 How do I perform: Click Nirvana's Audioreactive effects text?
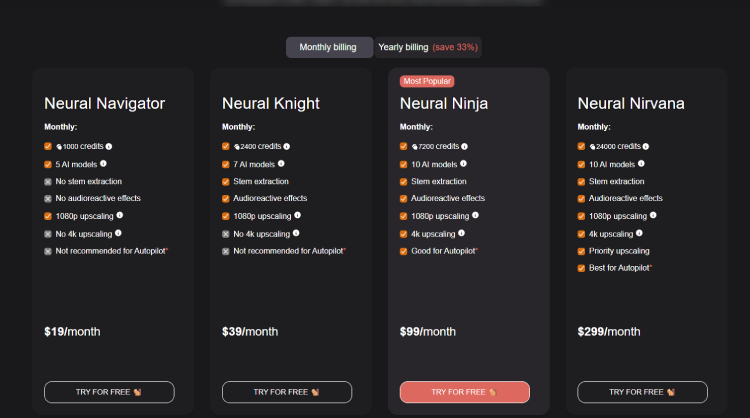point(626,198)
